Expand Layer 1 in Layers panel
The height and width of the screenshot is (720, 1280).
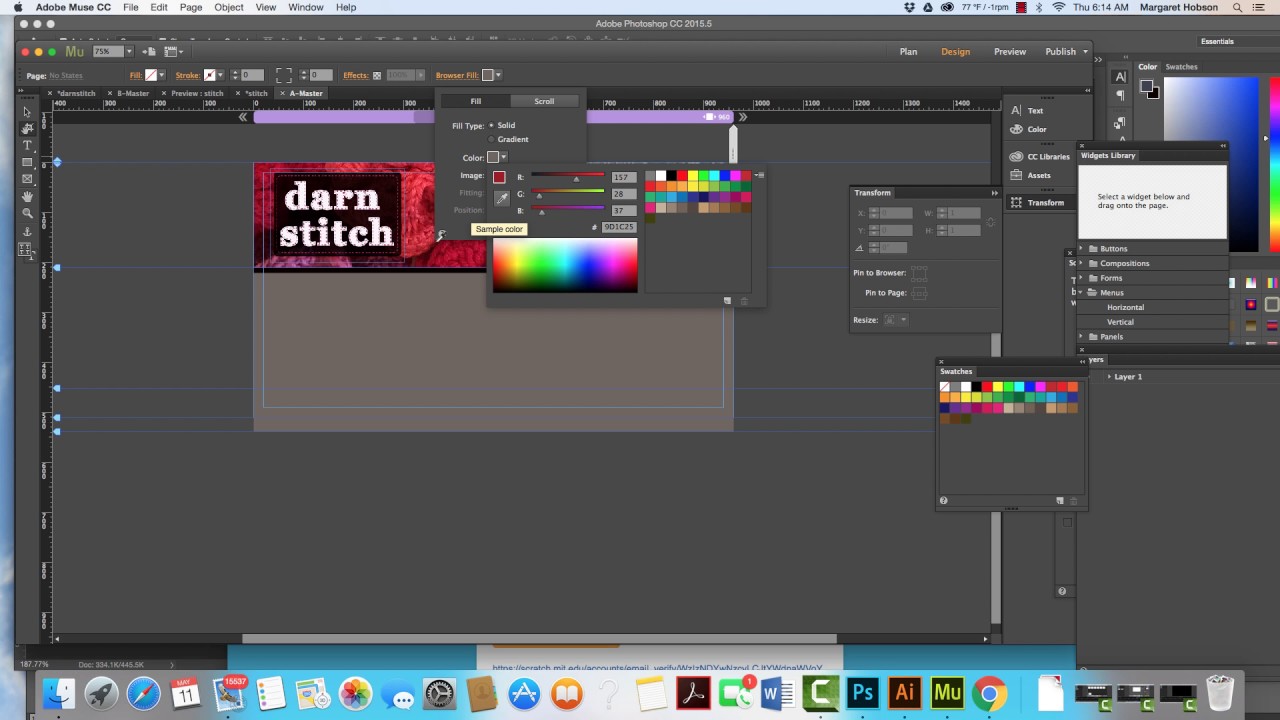click(1109, 377)
